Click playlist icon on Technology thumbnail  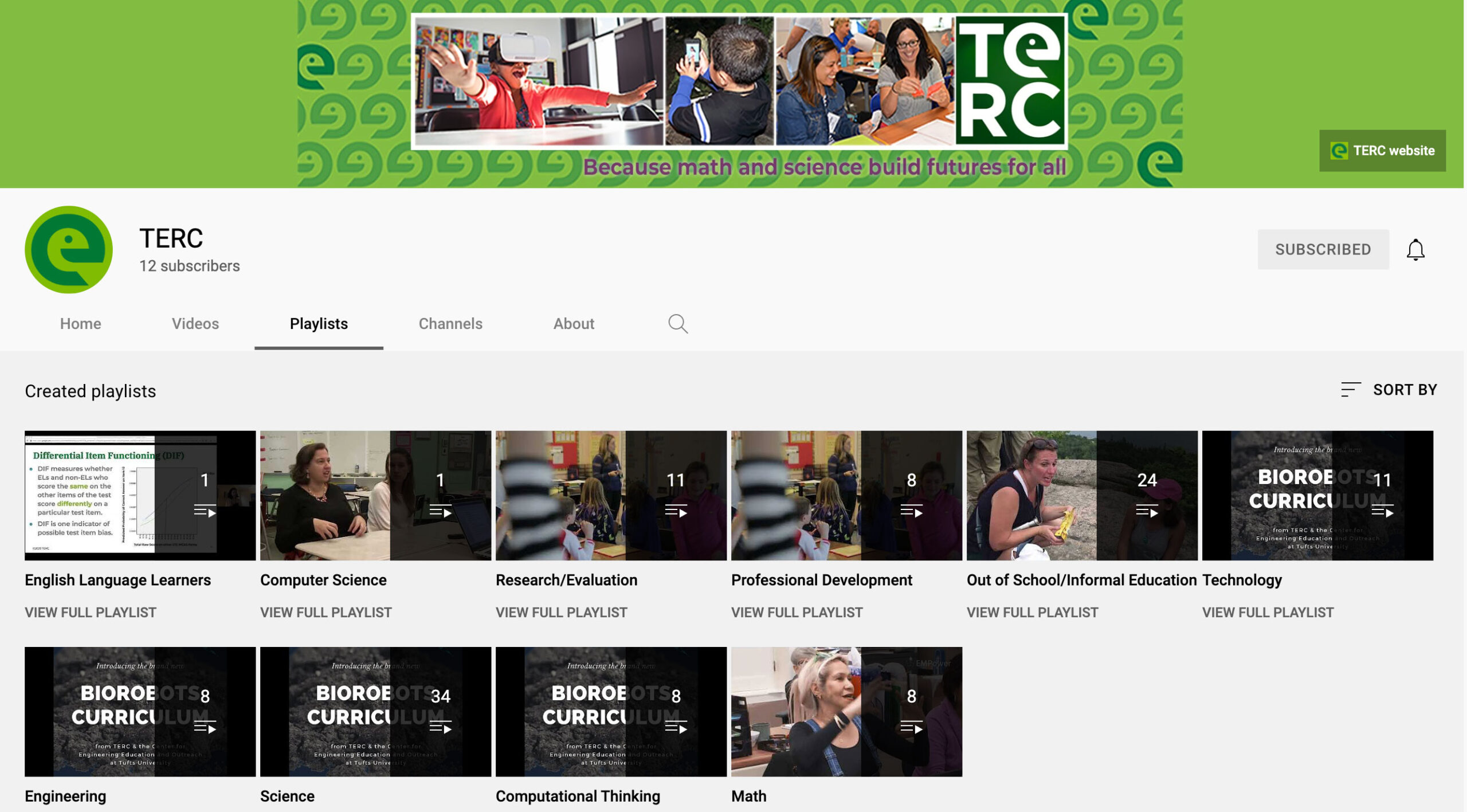(x=1382, y=511)
